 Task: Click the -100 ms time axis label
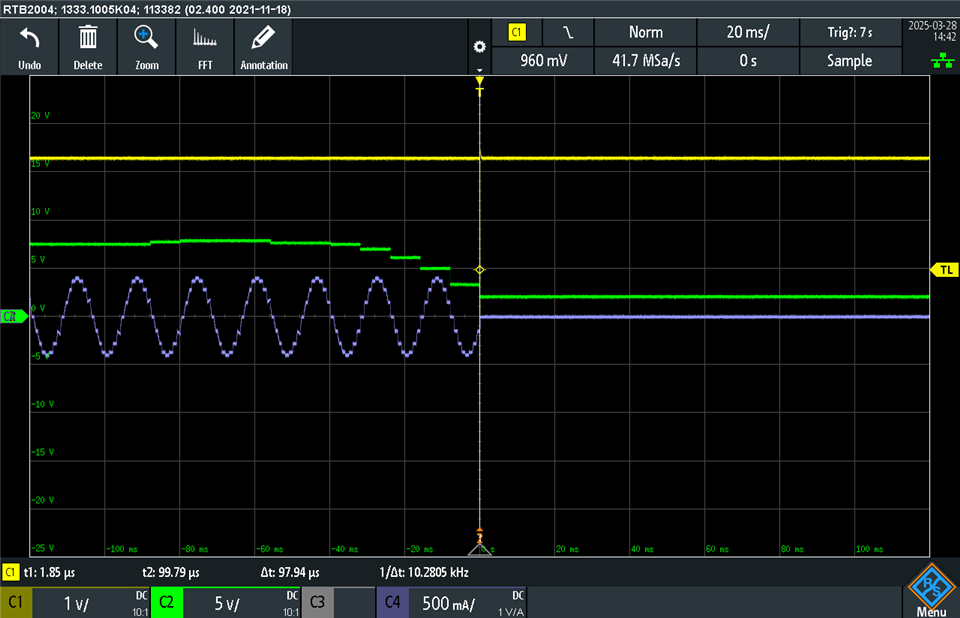122,549
